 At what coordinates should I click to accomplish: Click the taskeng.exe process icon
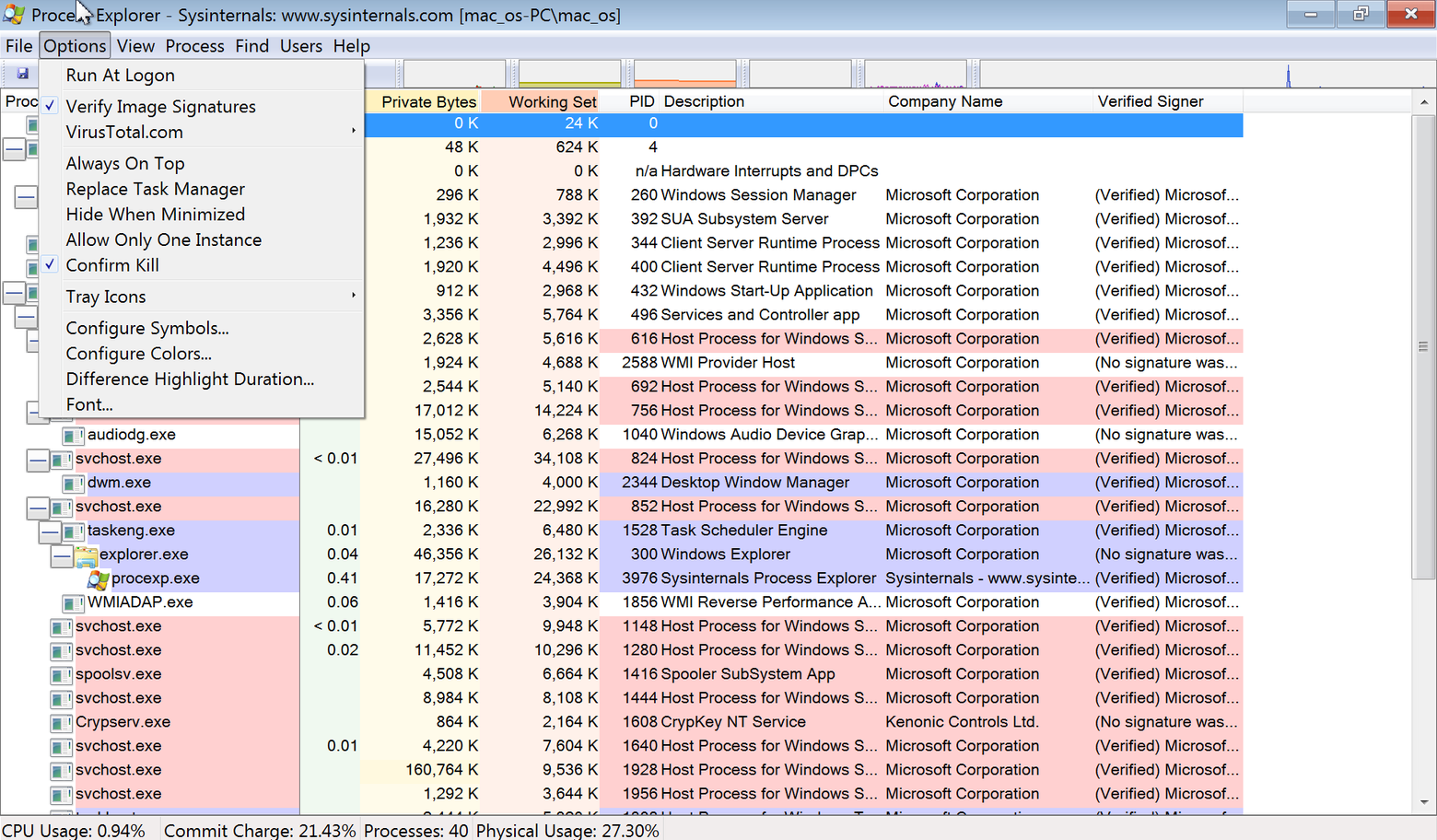(74, 531)
